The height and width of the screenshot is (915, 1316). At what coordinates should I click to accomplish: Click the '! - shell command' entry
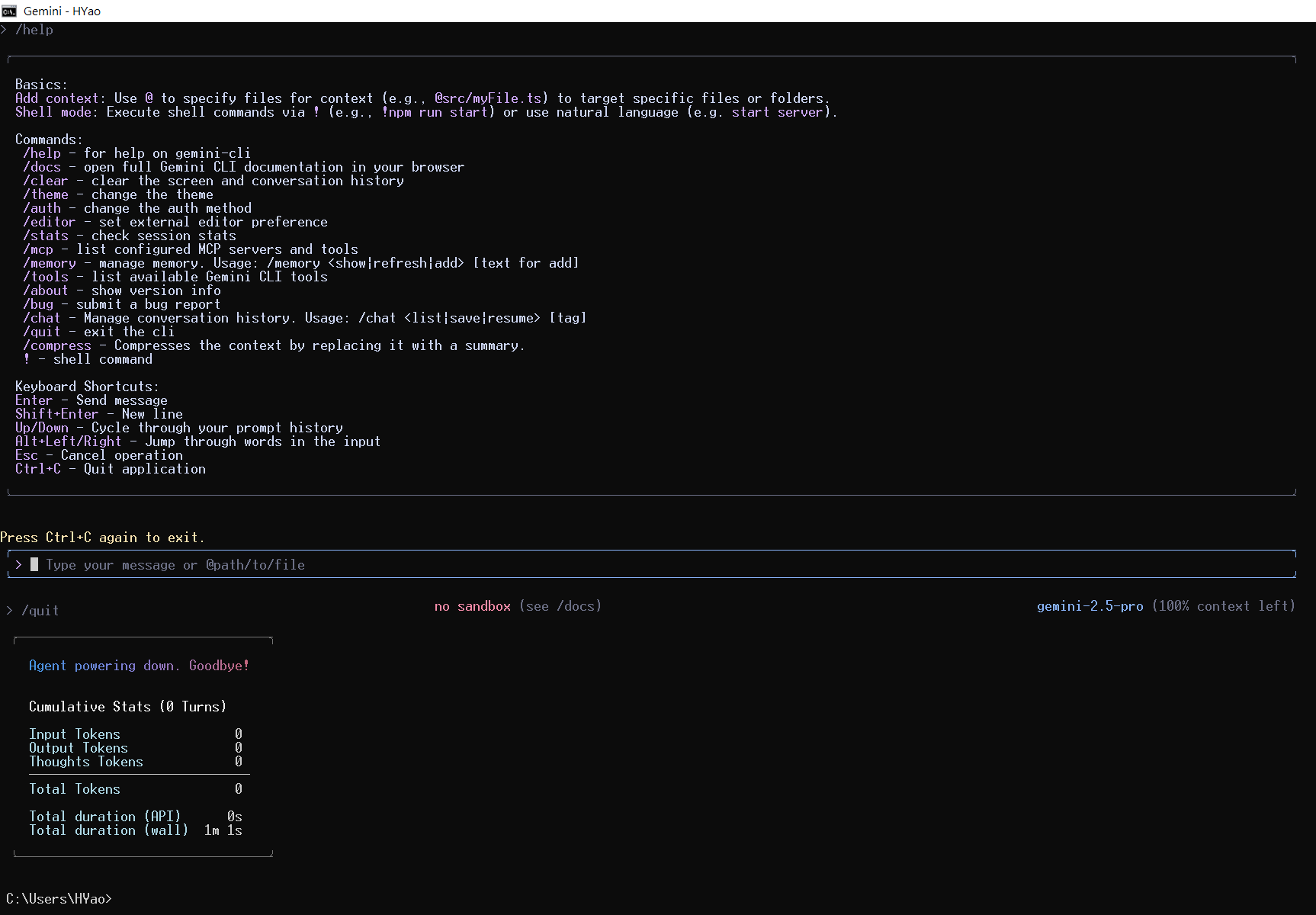tap(88, 359)
